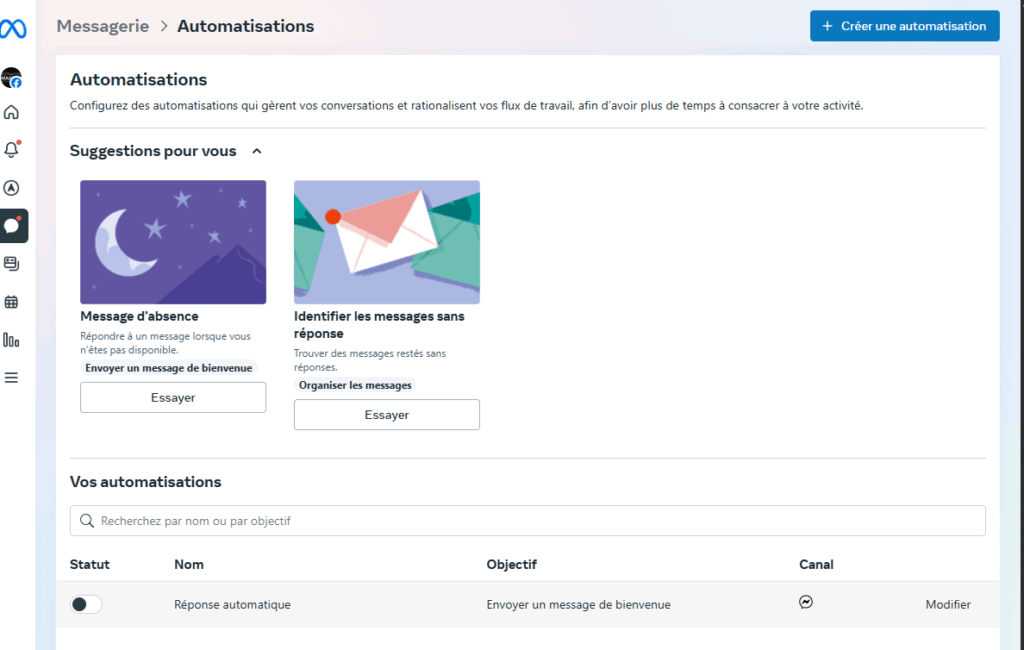Open the hamburger all-tools menu
The image size is (1024, 650).
click(12, 378)
